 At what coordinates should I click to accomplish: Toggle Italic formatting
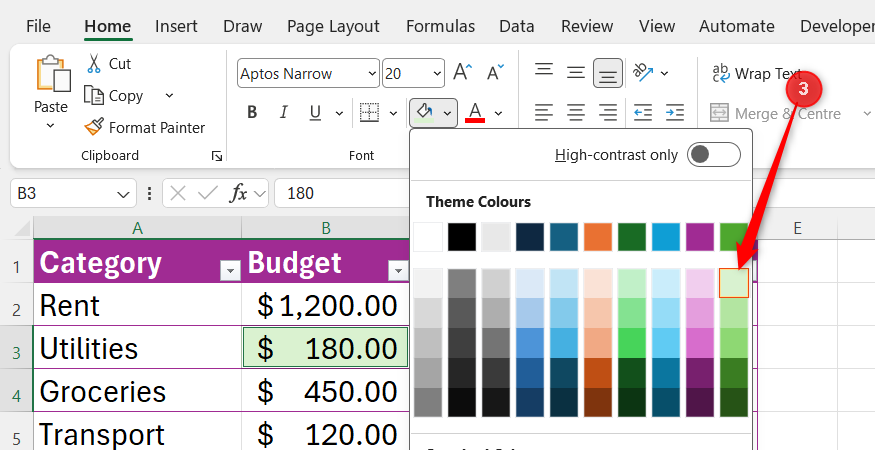point(283,113)
